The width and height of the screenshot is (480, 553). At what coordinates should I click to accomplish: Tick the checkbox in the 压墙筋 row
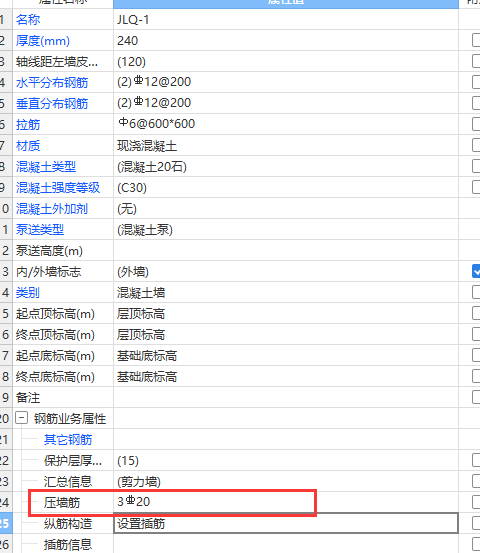(x=476, y=502)
